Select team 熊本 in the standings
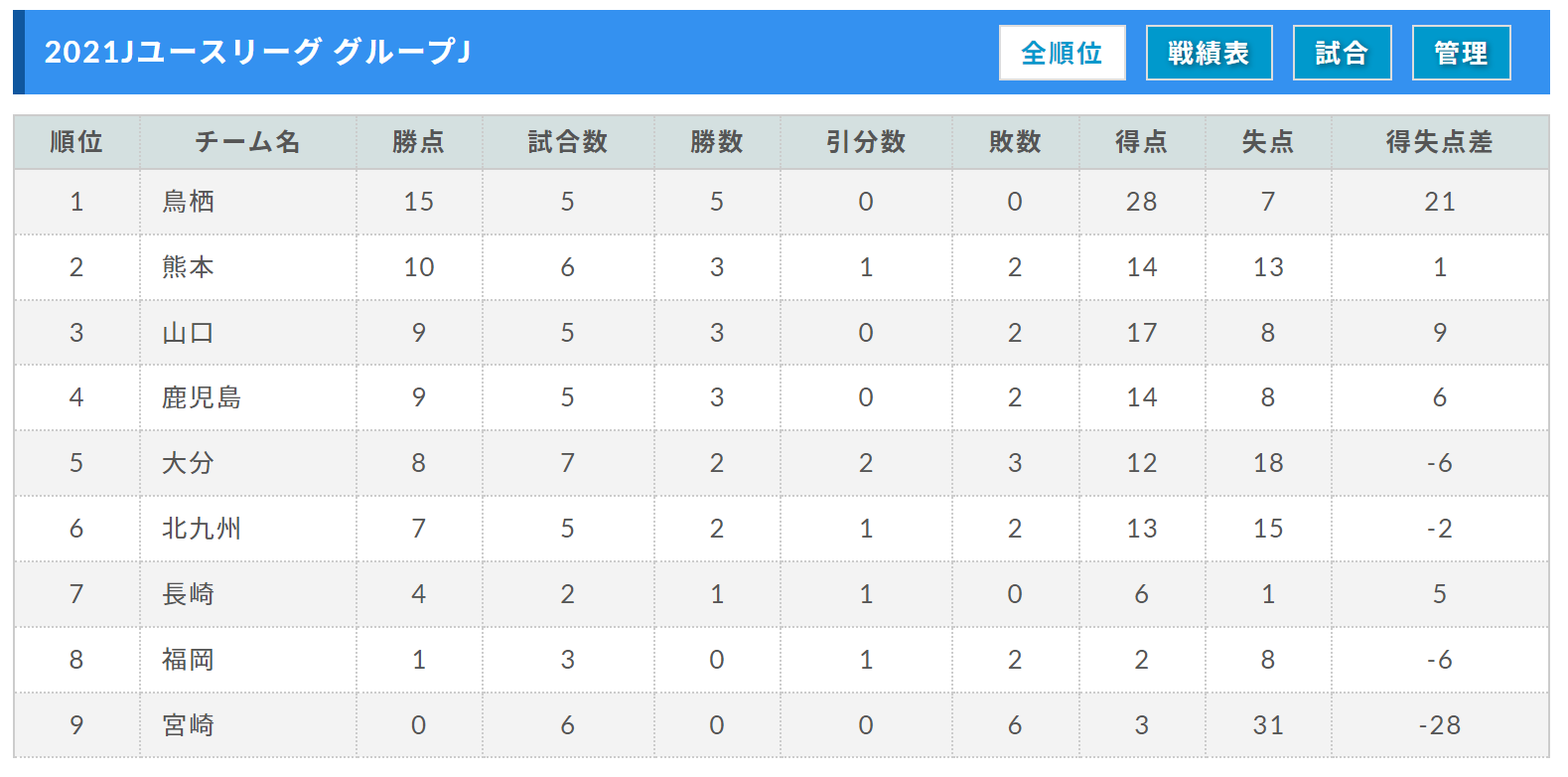The width and height of the screenshot is (1568, 777). pyautogui.click(x=188, y=267)
